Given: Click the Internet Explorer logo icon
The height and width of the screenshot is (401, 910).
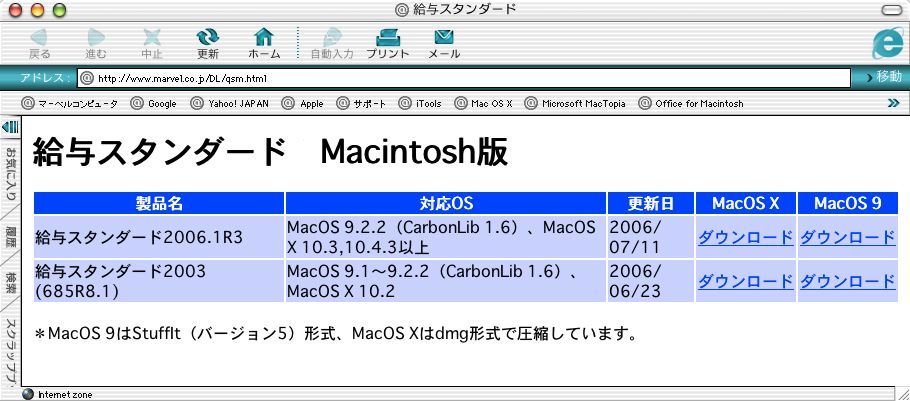Looking at the screenshot, I should coord(886,43).
